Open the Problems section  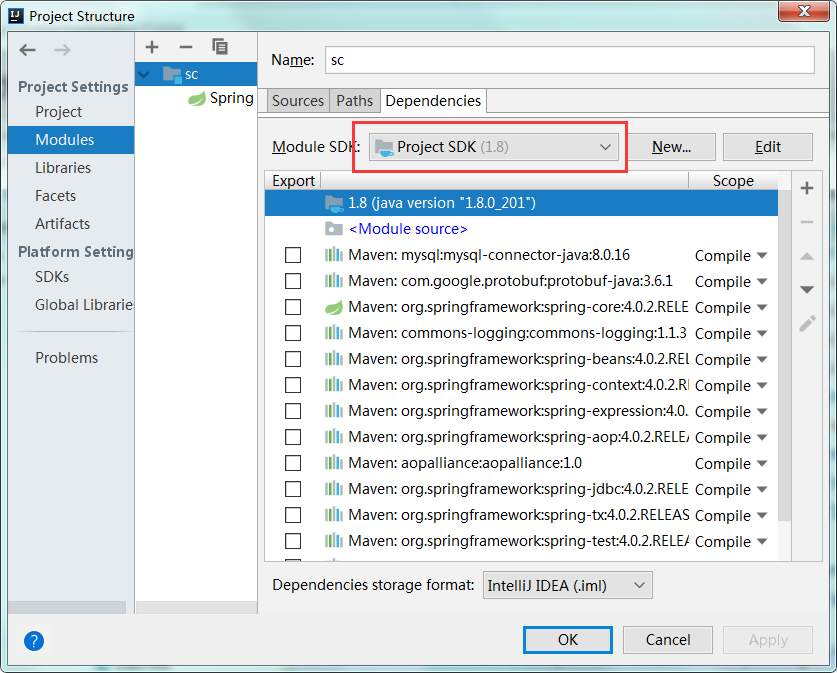[x=66, y=358]
